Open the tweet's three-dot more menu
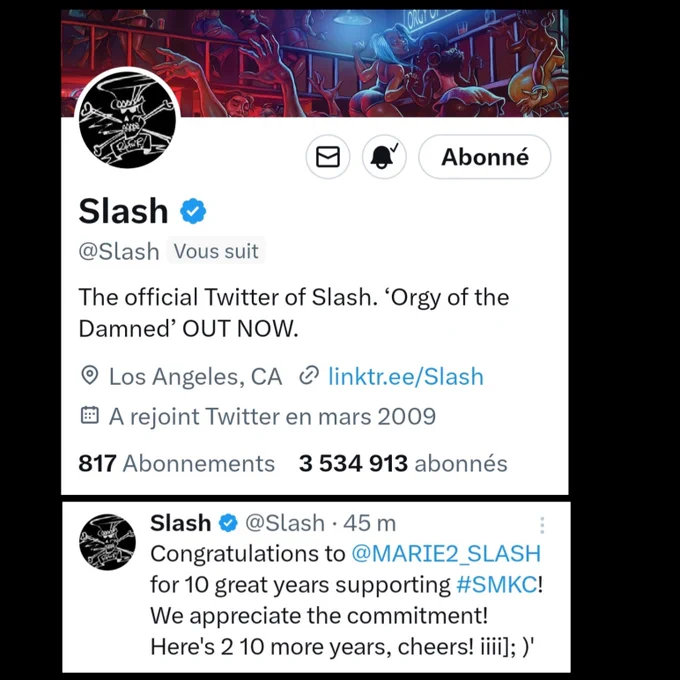Screen dimensions: 680x680 point(542,525)
